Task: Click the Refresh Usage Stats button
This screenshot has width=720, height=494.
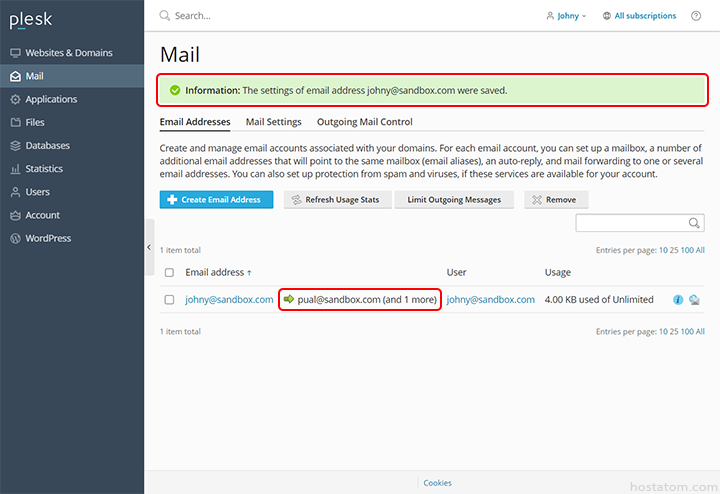Action: (334, 200)
